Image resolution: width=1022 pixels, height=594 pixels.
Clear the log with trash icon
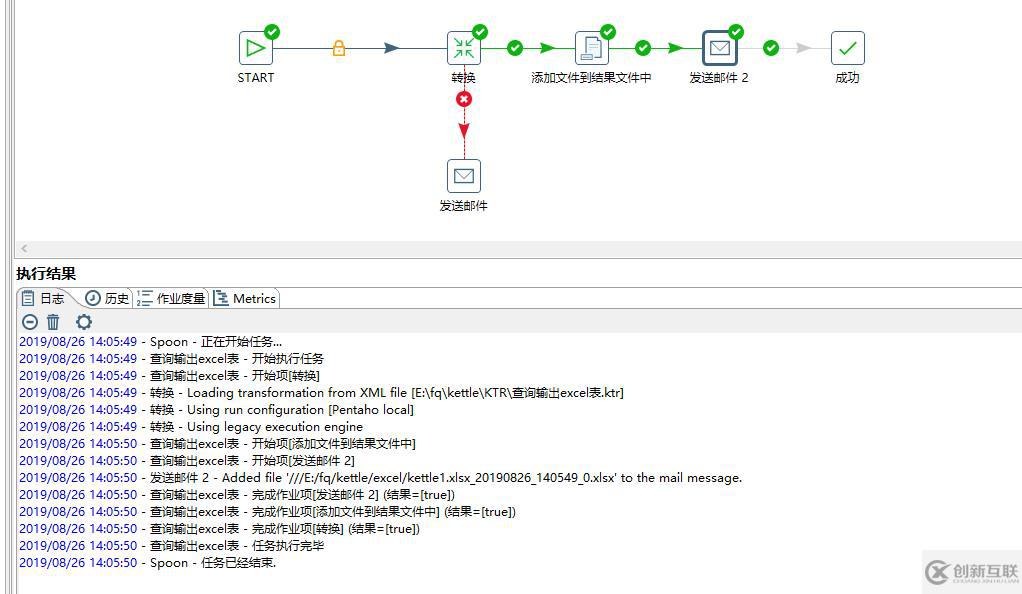click(x=53, y=321)
